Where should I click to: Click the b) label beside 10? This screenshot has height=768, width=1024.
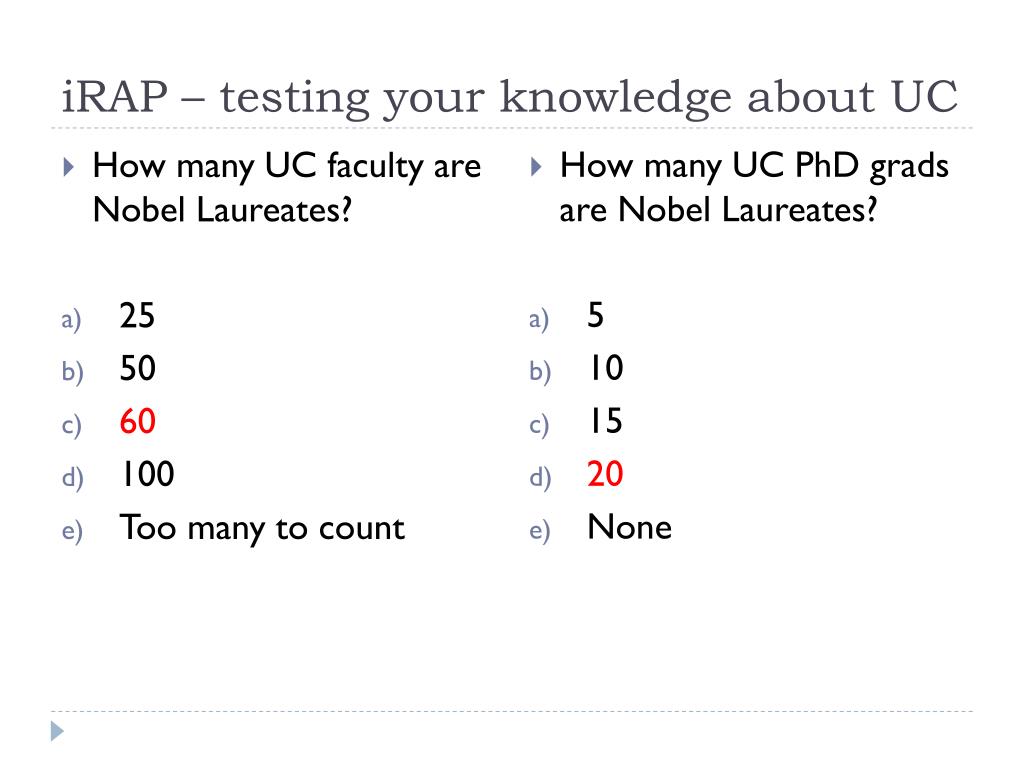(540, 374)
